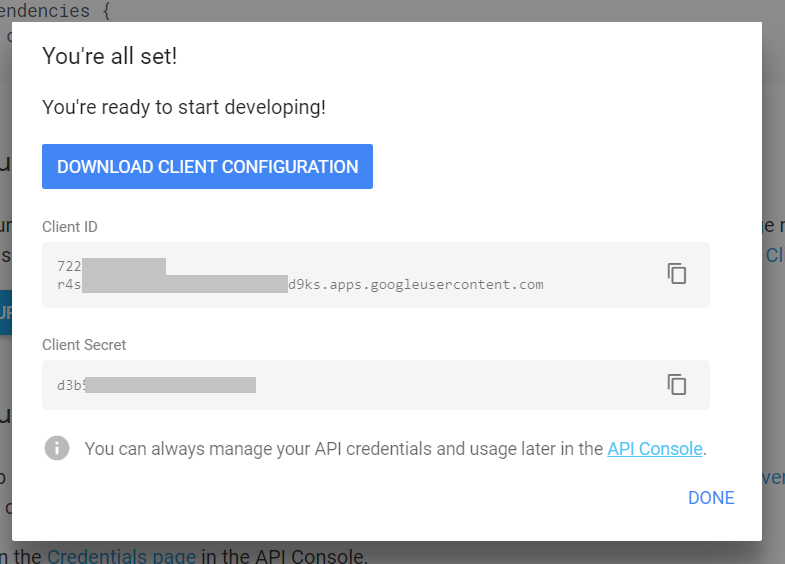Screen dimensions: 785x564
Task: Click the "You can always manage" message text
Action: [x=340, y=449]
